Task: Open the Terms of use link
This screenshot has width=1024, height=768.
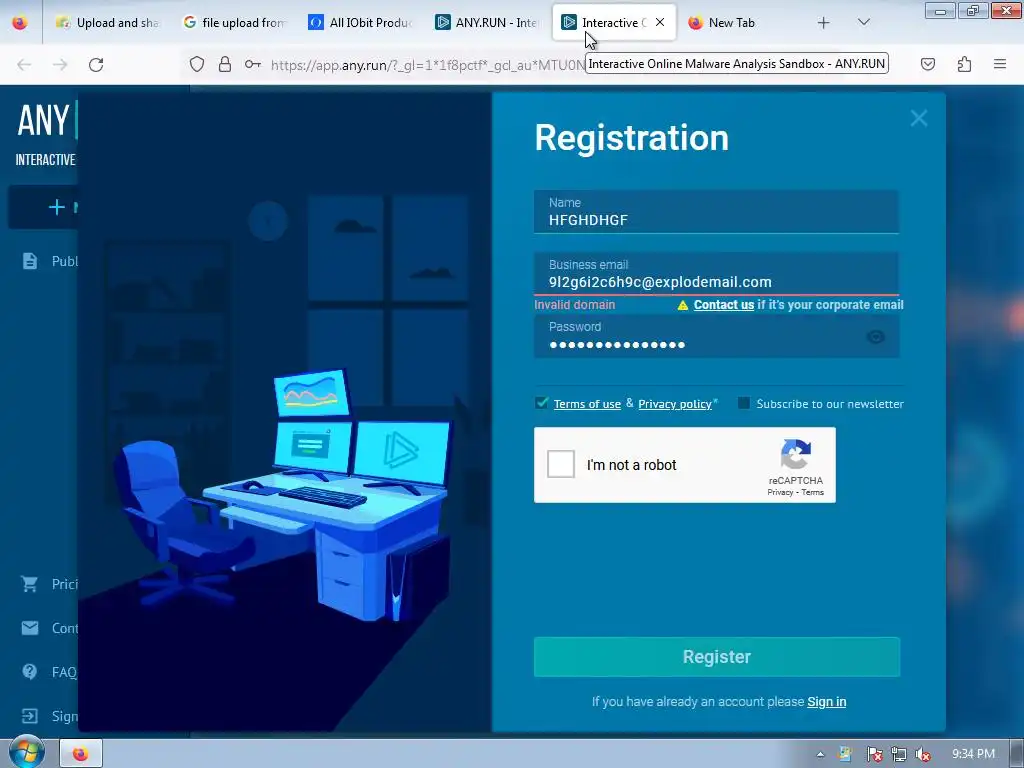Action: (587, 404)
